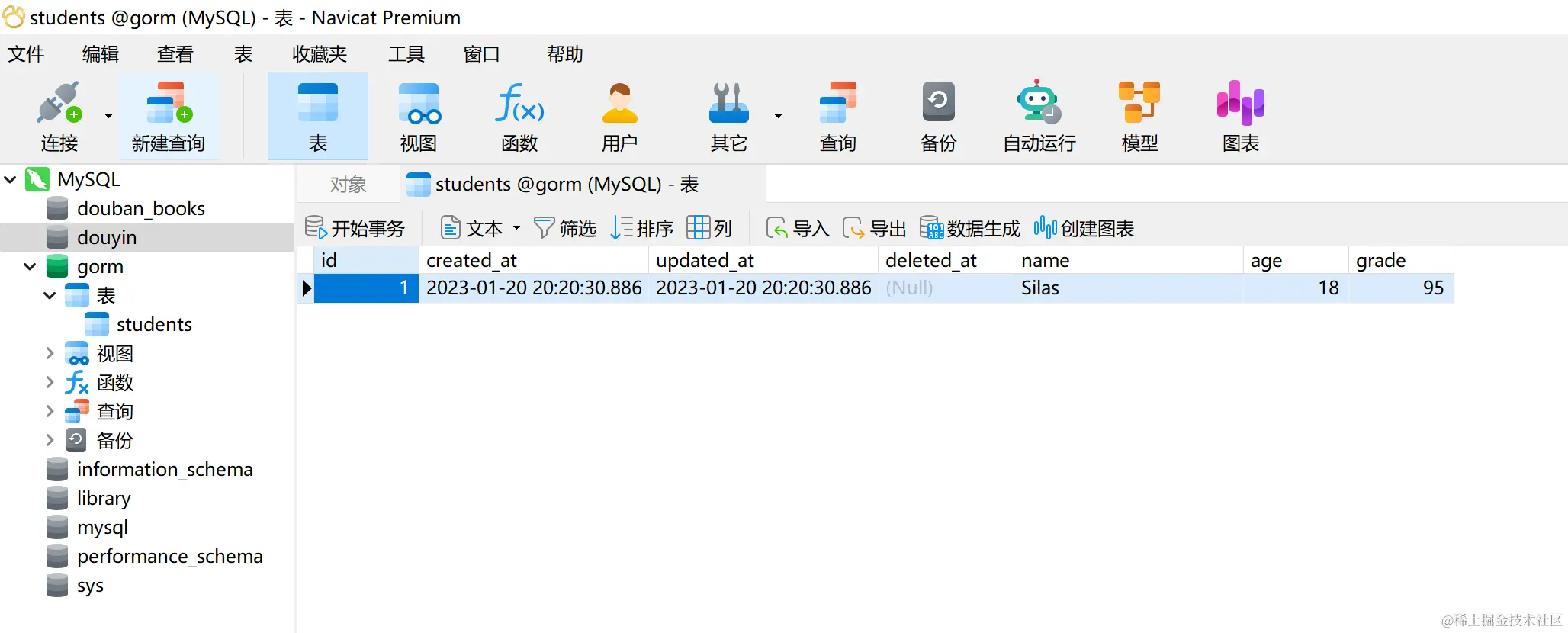1568x633 pixels.
Task: Click the 排序 sort button
Action: pos(641,228)
